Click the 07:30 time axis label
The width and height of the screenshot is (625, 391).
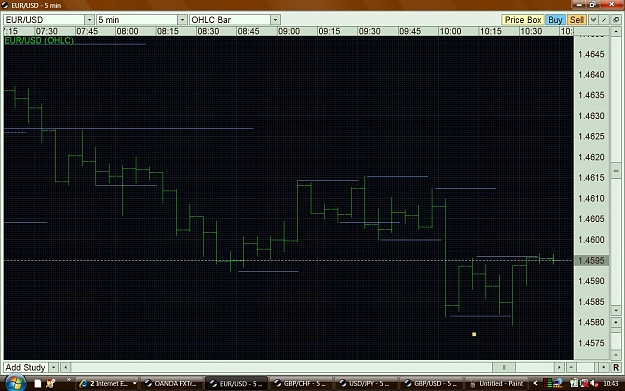tap(46, 31)
